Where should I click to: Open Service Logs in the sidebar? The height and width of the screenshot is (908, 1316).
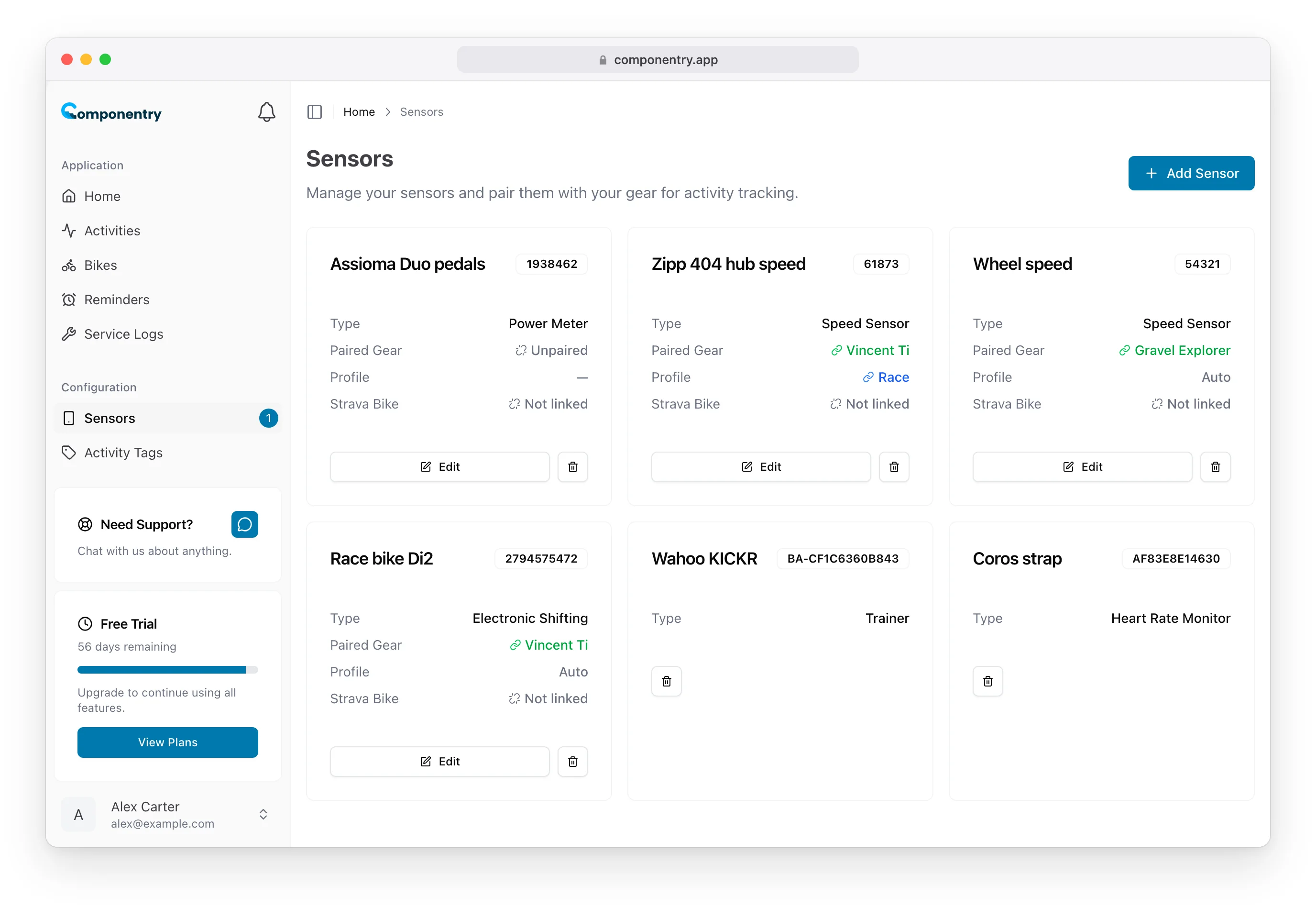pos(168,334)
